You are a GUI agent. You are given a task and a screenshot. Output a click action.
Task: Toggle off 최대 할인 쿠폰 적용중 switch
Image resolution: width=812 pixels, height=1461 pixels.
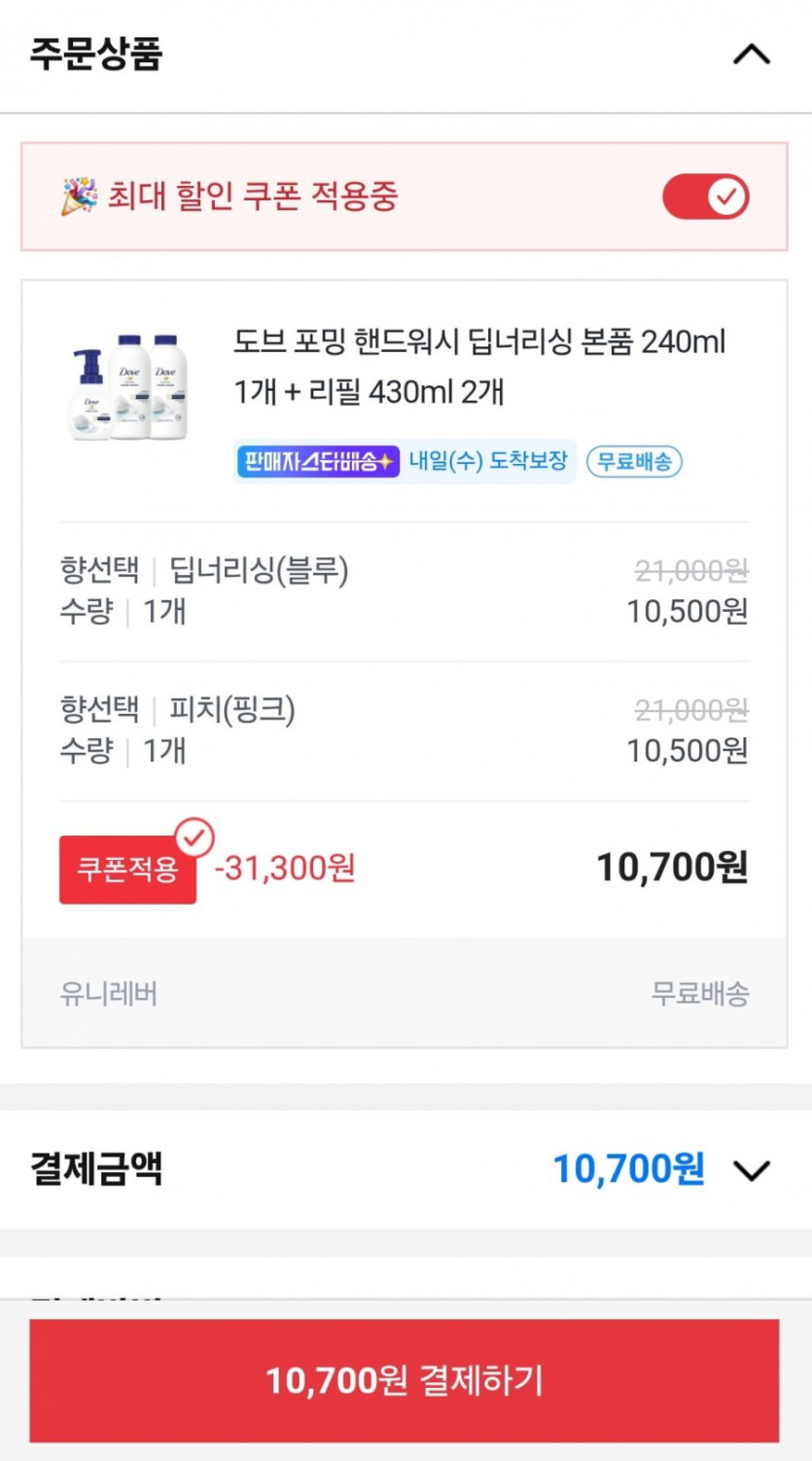pyautogui.click(x=705, y=197)
